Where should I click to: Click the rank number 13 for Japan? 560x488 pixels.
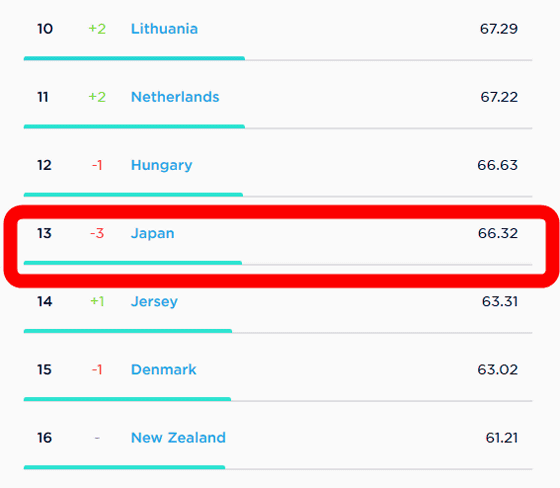(x=45, y=233)
